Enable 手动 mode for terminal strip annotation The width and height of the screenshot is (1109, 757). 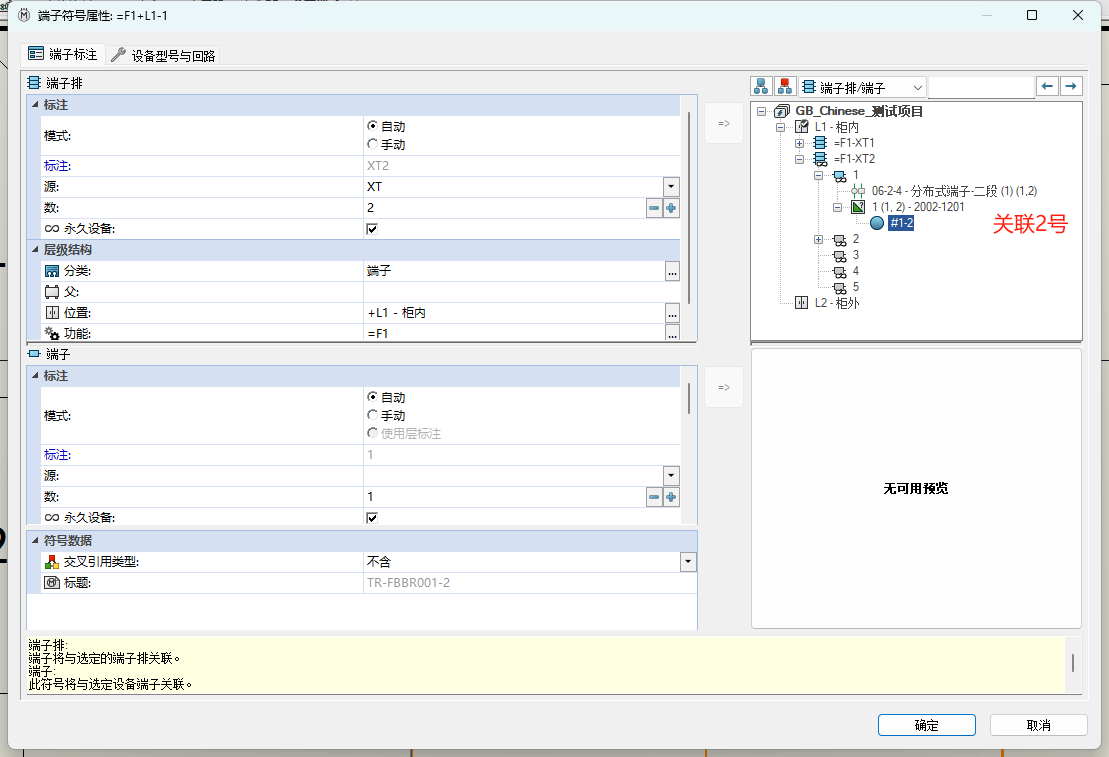click(371, 141)
